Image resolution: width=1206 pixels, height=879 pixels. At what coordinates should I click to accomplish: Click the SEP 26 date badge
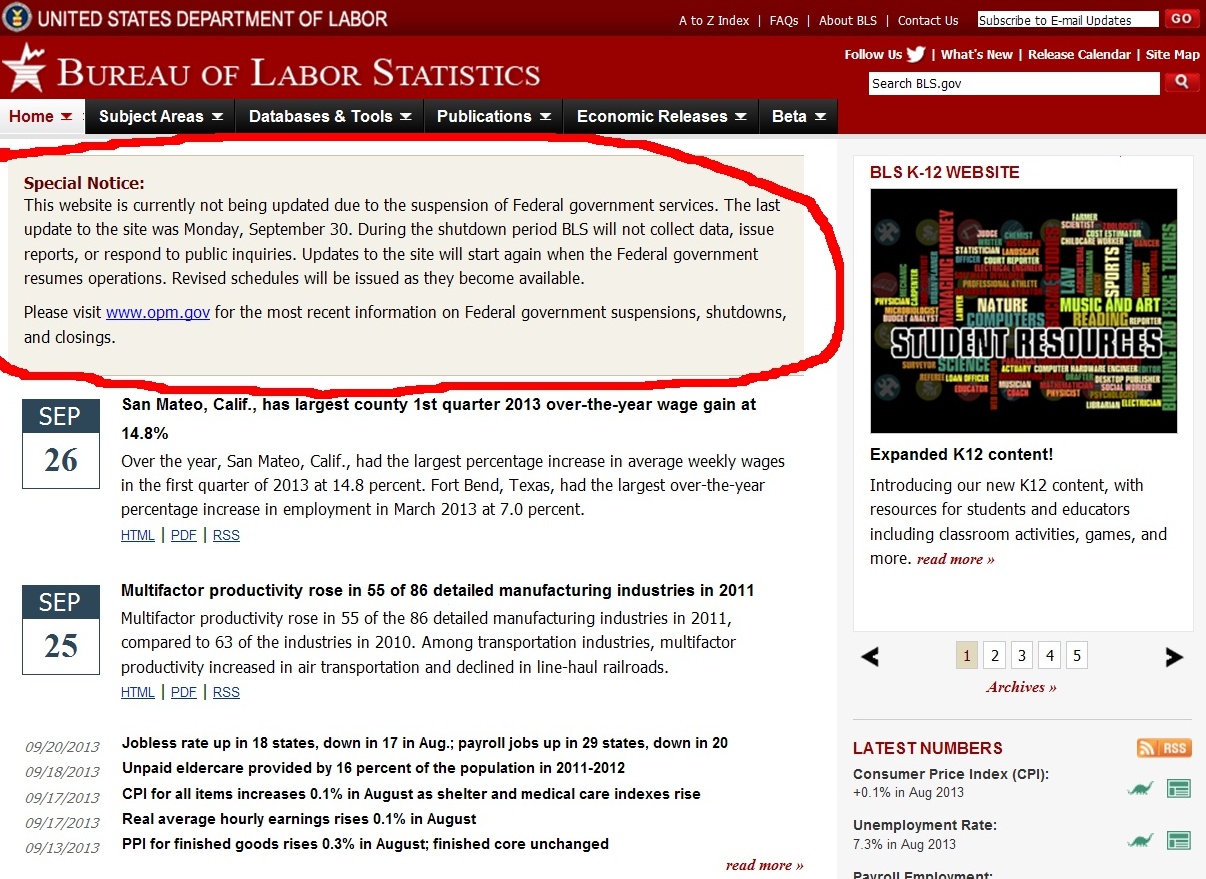[61, 444]
